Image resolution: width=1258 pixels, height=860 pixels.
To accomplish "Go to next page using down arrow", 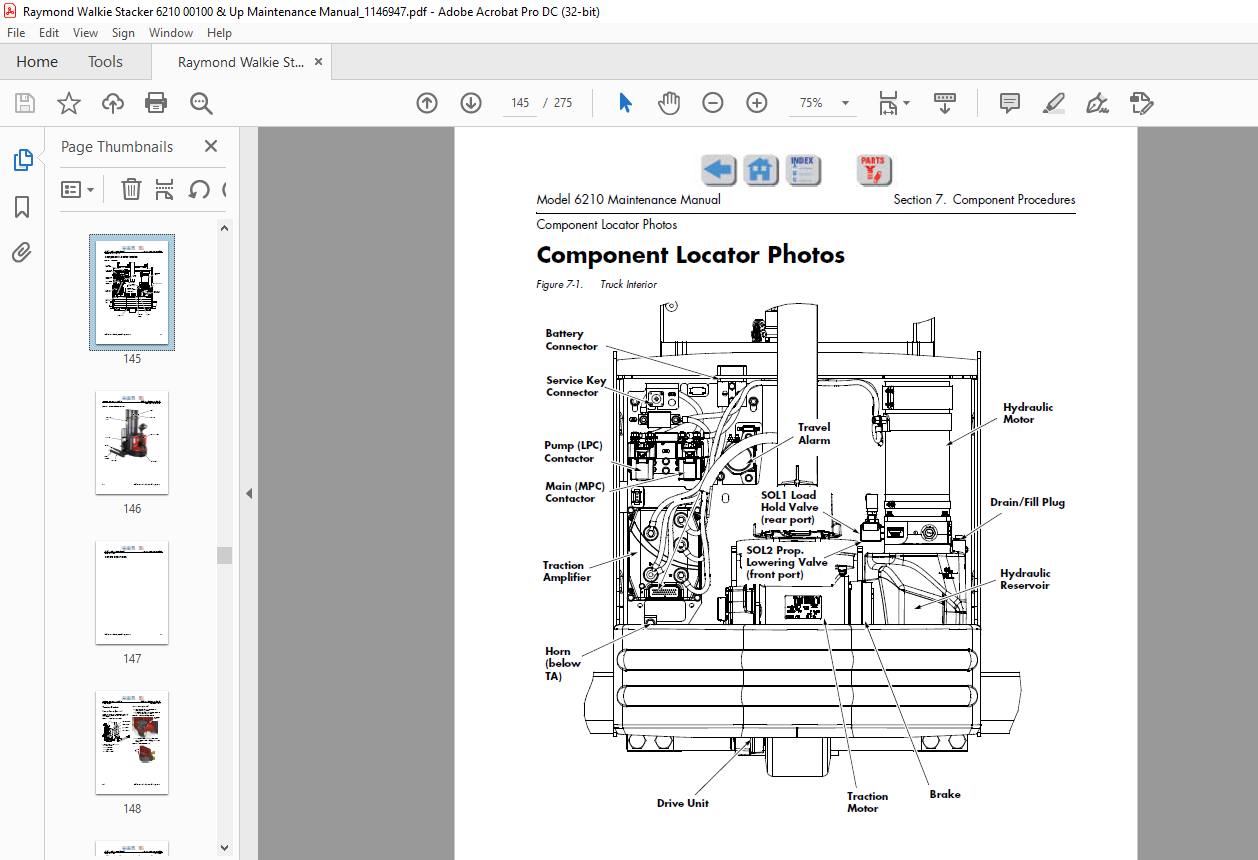I will pyautogui.click(x=471, y=103).
